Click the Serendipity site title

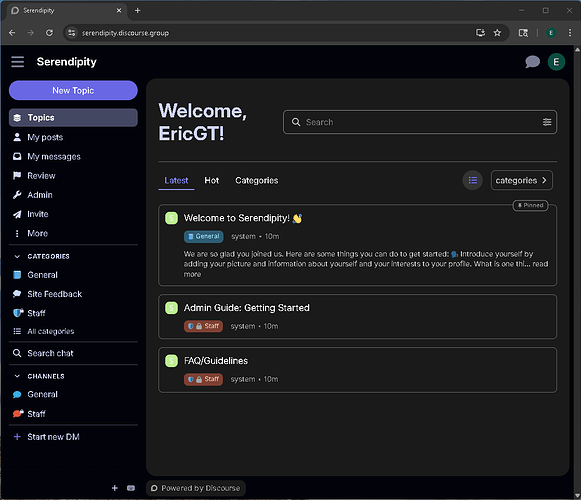point(66,62)
